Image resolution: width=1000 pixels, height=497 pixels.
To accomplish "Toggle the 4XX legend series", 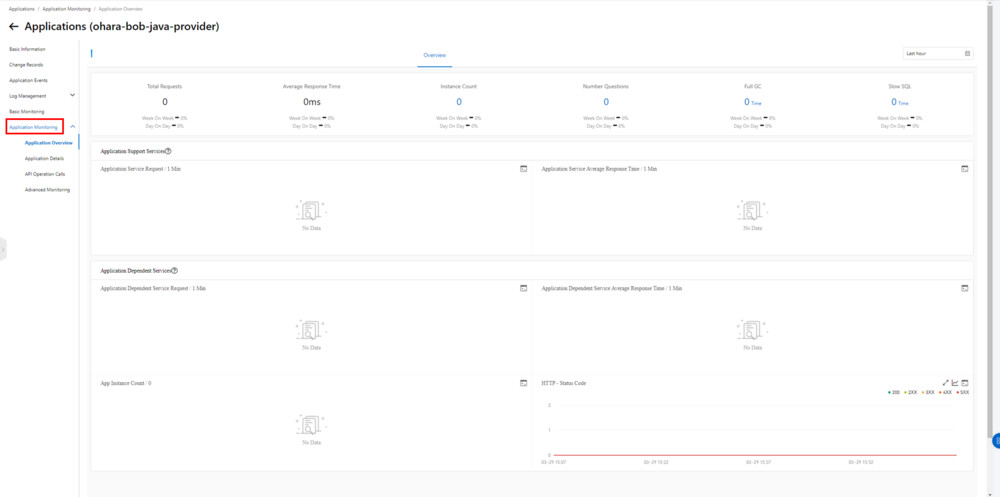I will [x=947, y=392].
